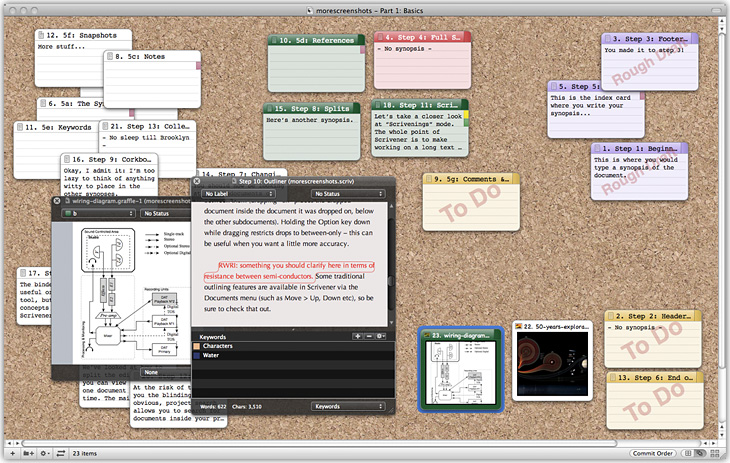Remove keyword using the minus icon
730x463 pixels.
368,336
